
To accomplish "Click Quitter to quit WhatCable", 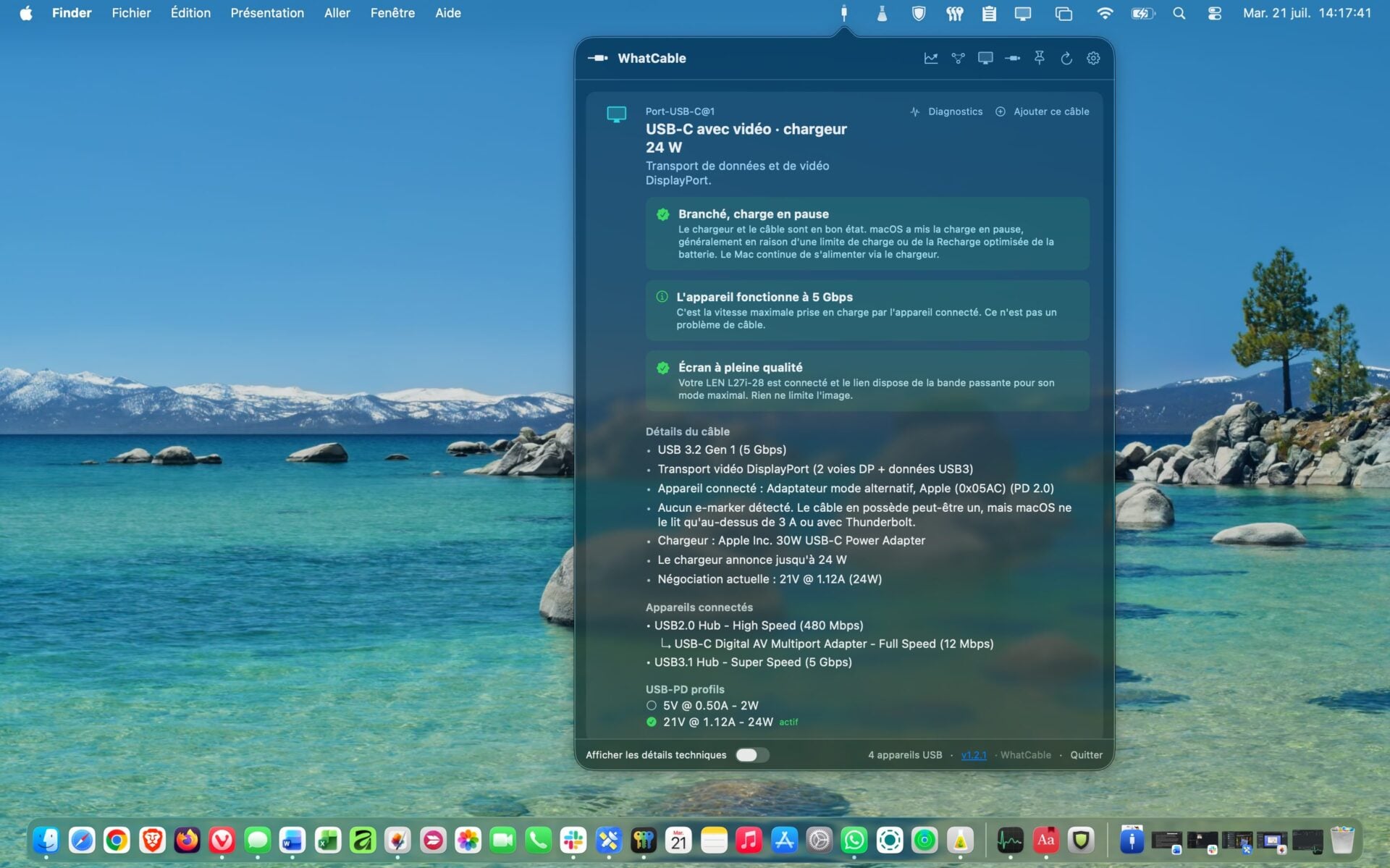I will 1086,755.
